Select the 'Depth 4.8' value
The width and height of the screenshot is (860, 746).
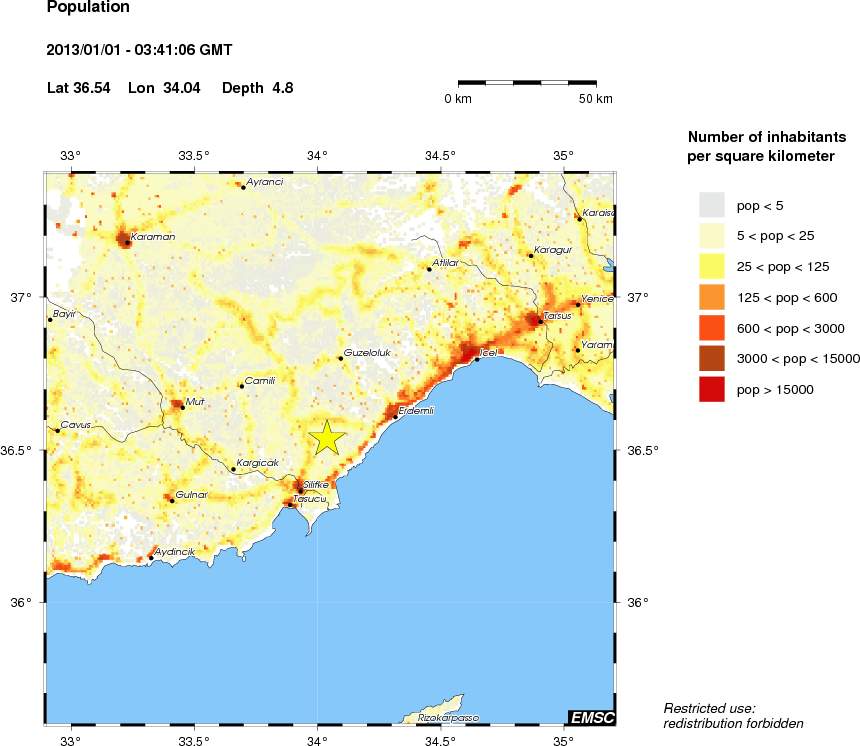tap(257, 88)
